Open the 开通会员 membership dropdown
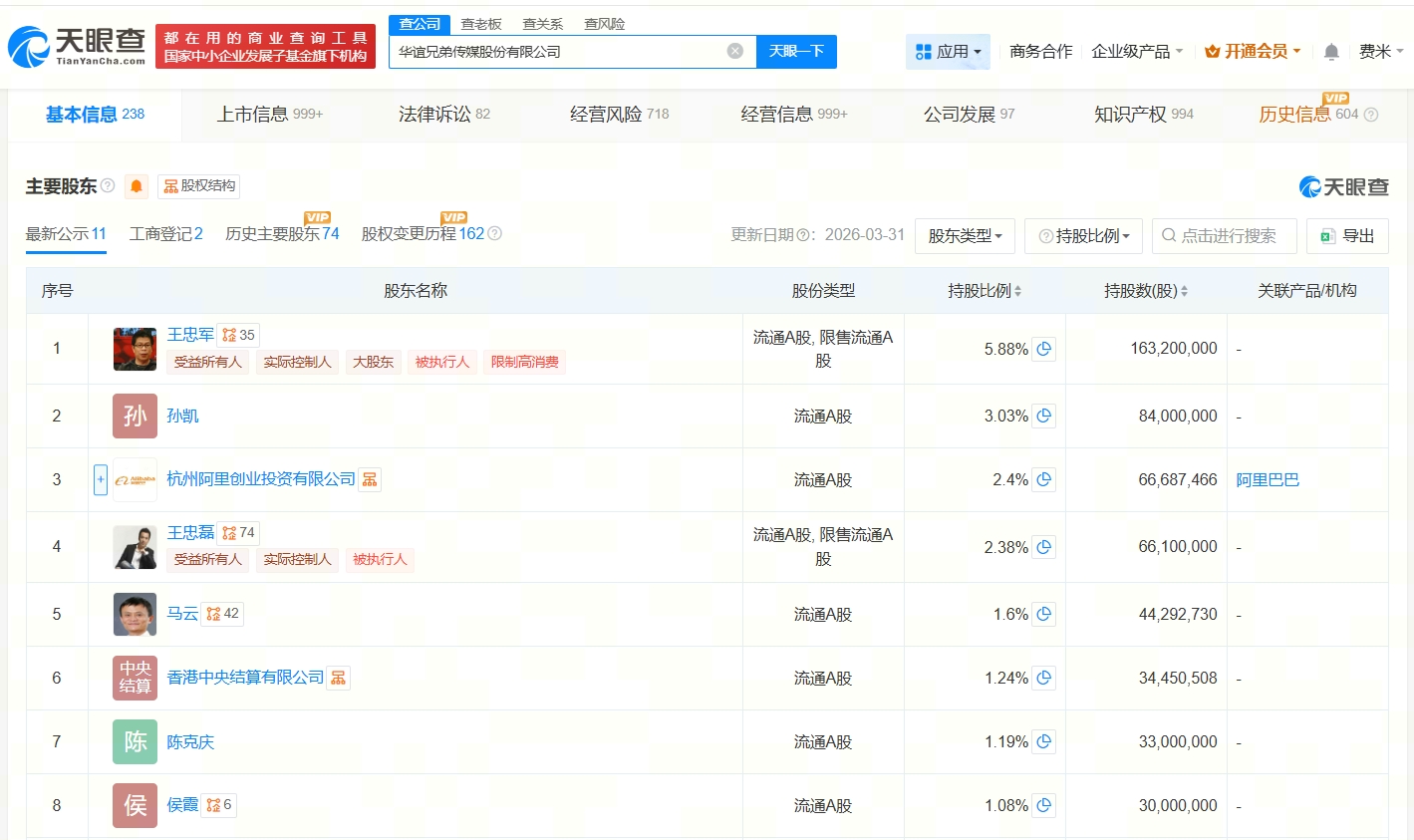 coord(1253,52)
